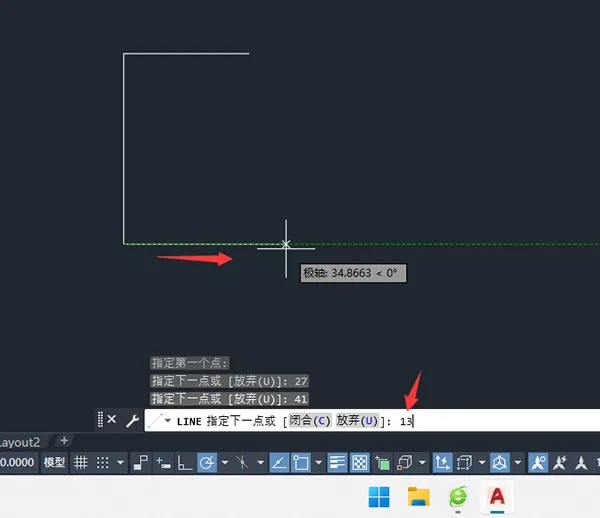The width and height of the screenshot is (600, 518).
Task: Click the 放弃(U) undo option
Action: [x=357, y=421]
